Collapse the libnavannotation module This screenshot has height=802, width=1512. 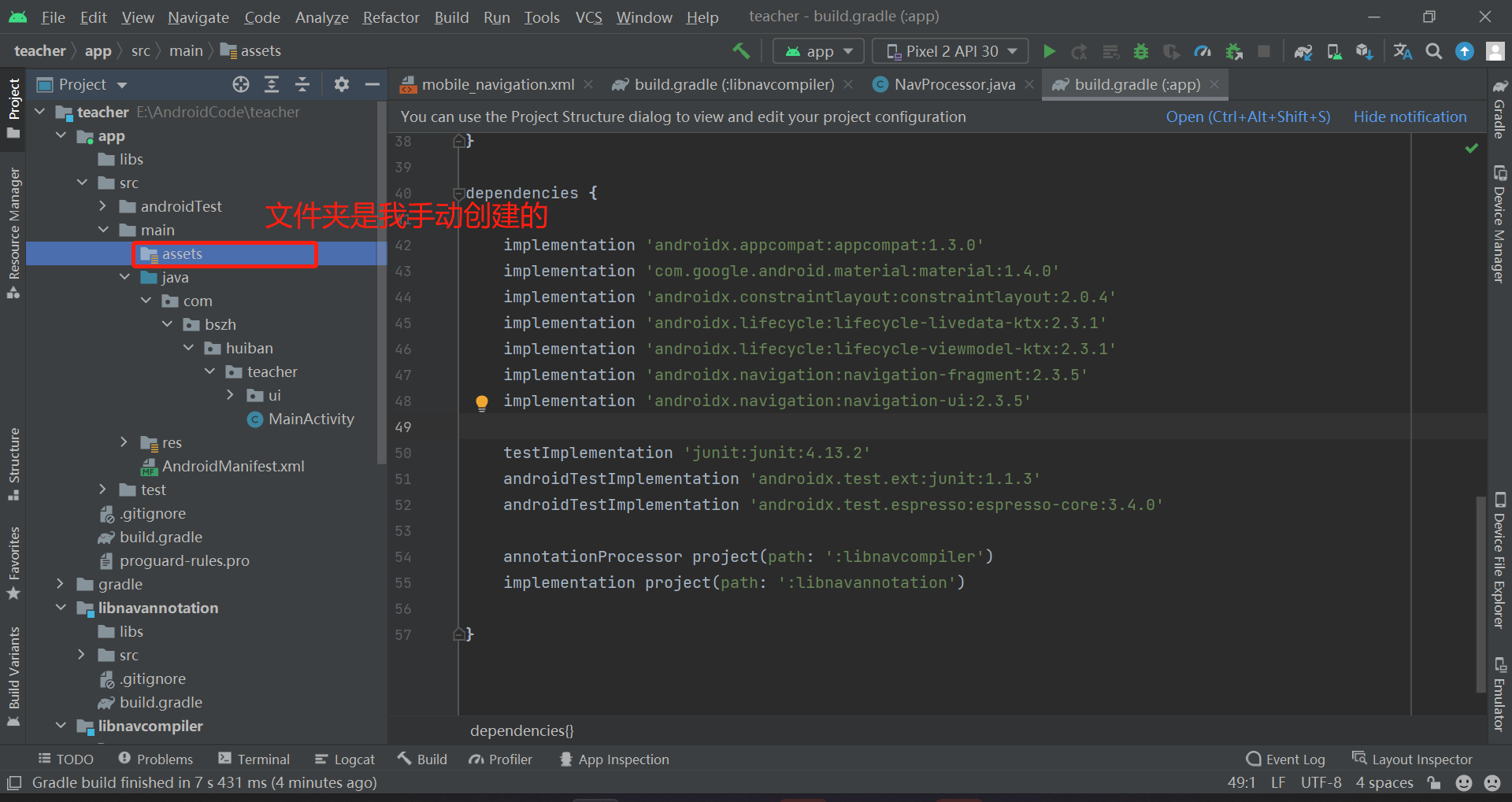coord(61,608)
